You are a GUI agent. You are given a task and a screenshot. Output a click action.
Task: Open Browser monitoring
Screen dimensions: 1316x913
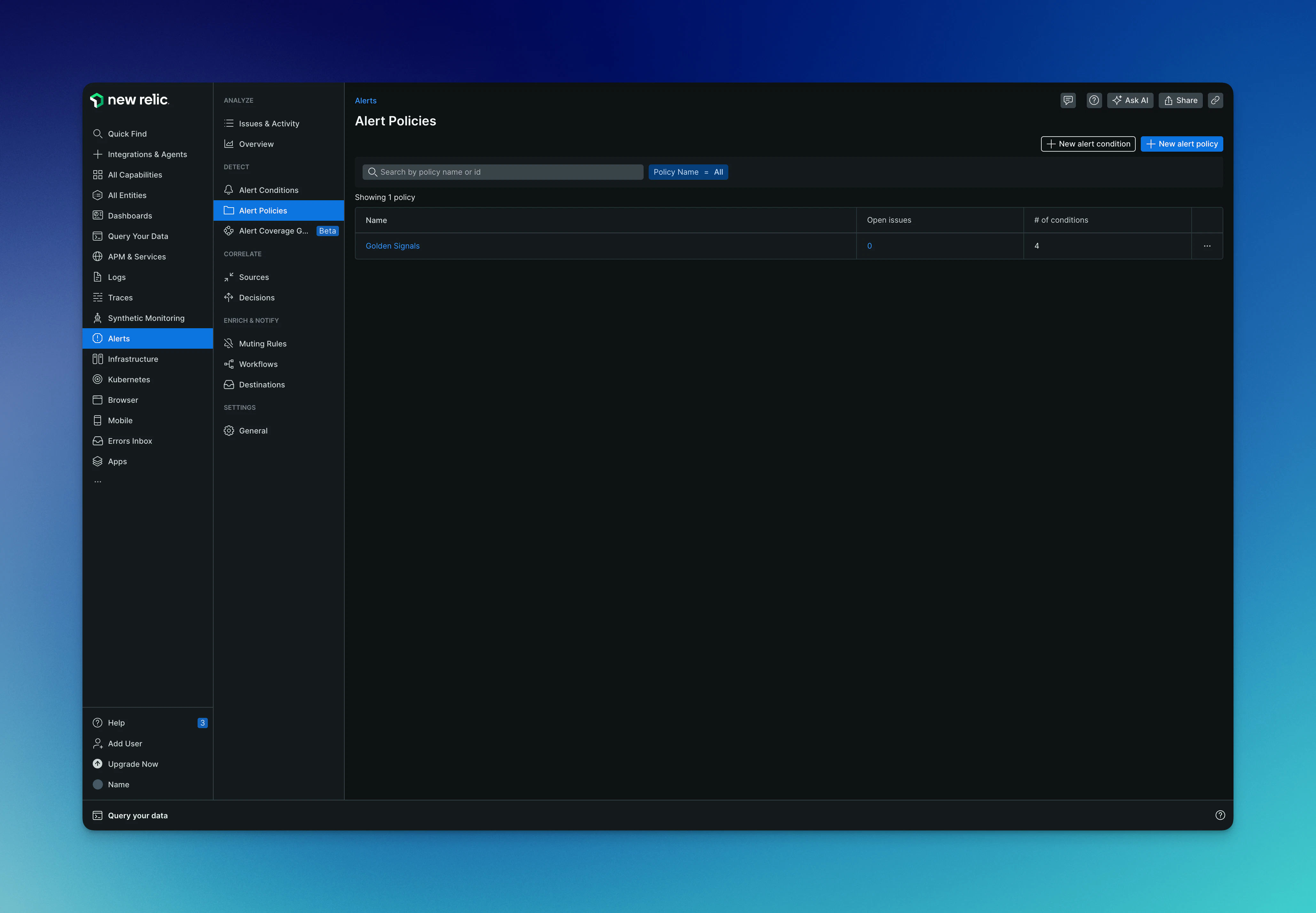pyautogui.click(x=147, y=401)
